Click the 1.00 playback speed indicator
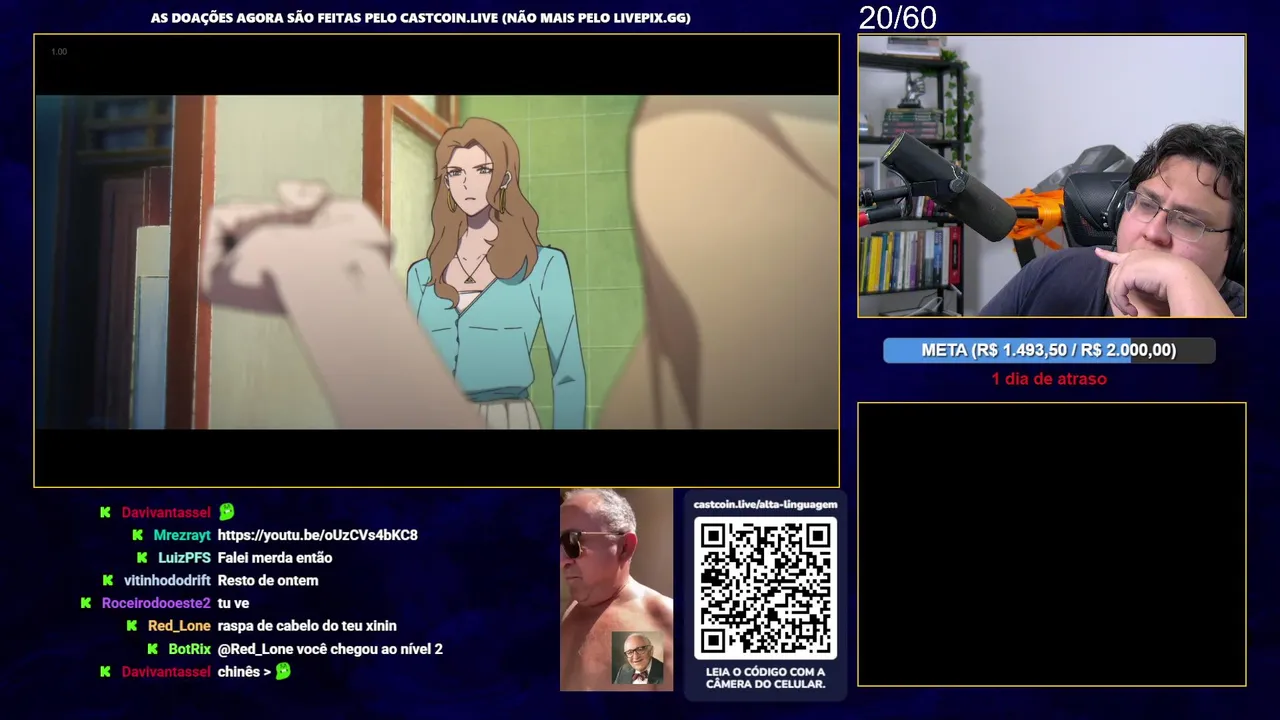Screen dimensions: 1280x720 click(x=59, y=52)
